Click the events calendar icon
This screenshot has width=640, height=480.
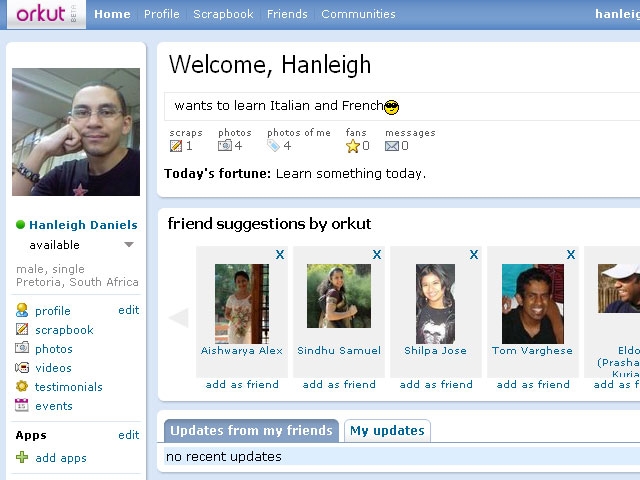(x=22, y=405)
